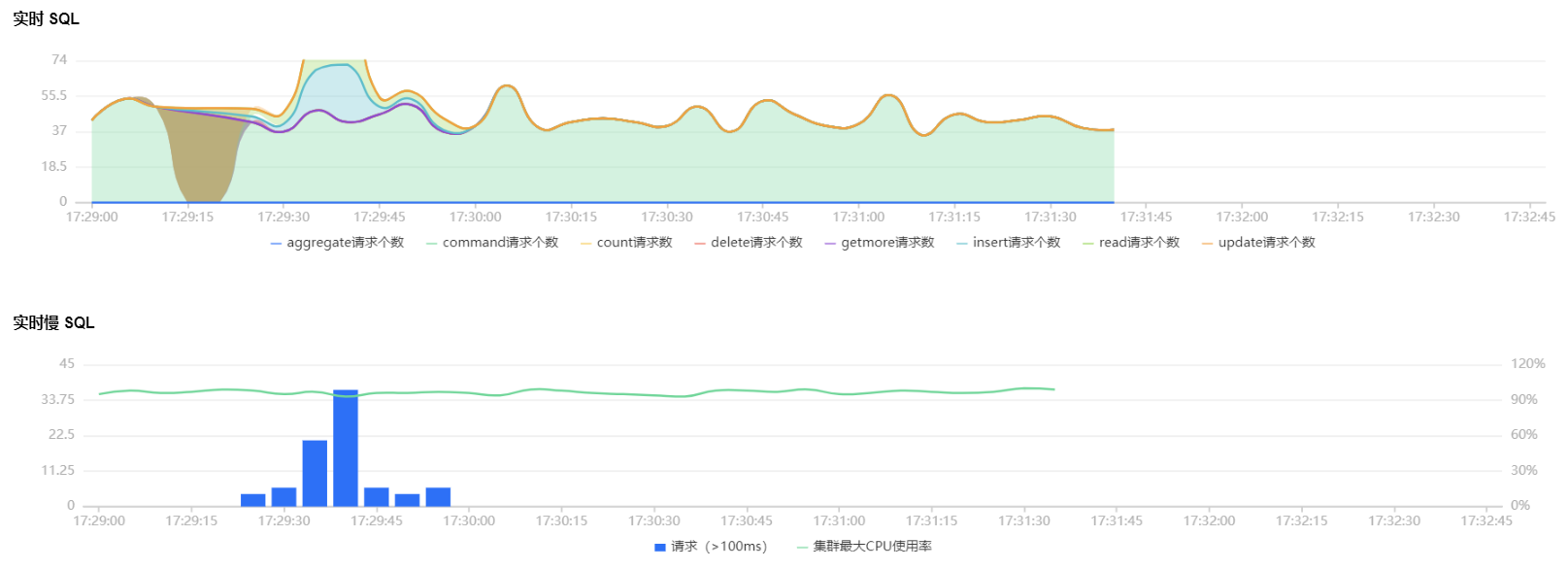
Task: Toggle the 集群最大CPU使用率 legend line
Action: [864, 547]
